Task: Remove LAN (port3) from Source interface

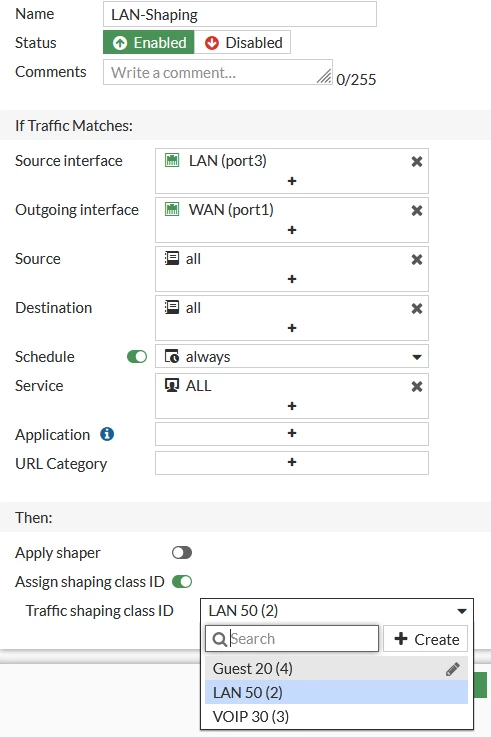Action: (417, 162)
